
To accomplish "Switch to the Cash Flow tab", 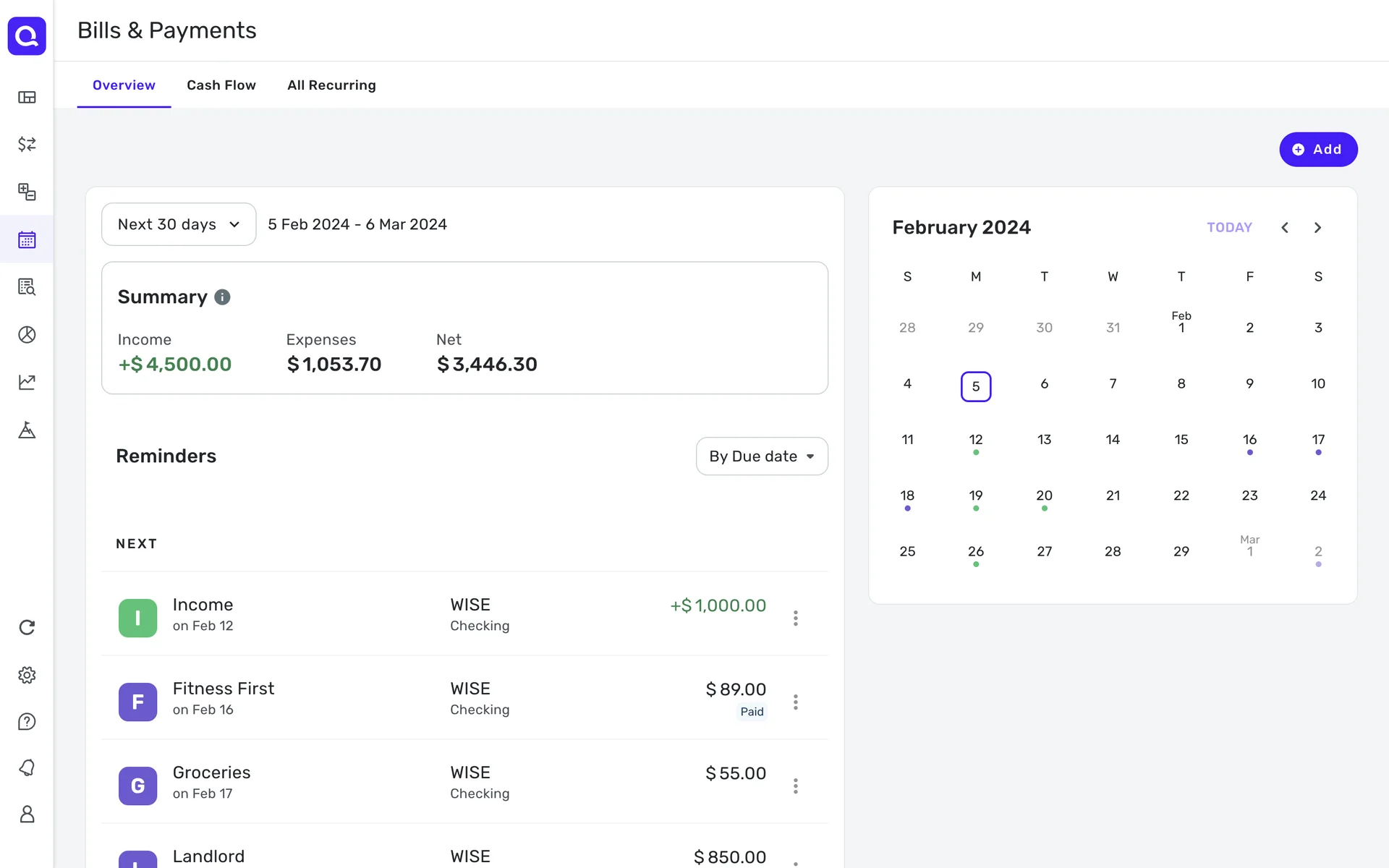I will tap(221, 85).
